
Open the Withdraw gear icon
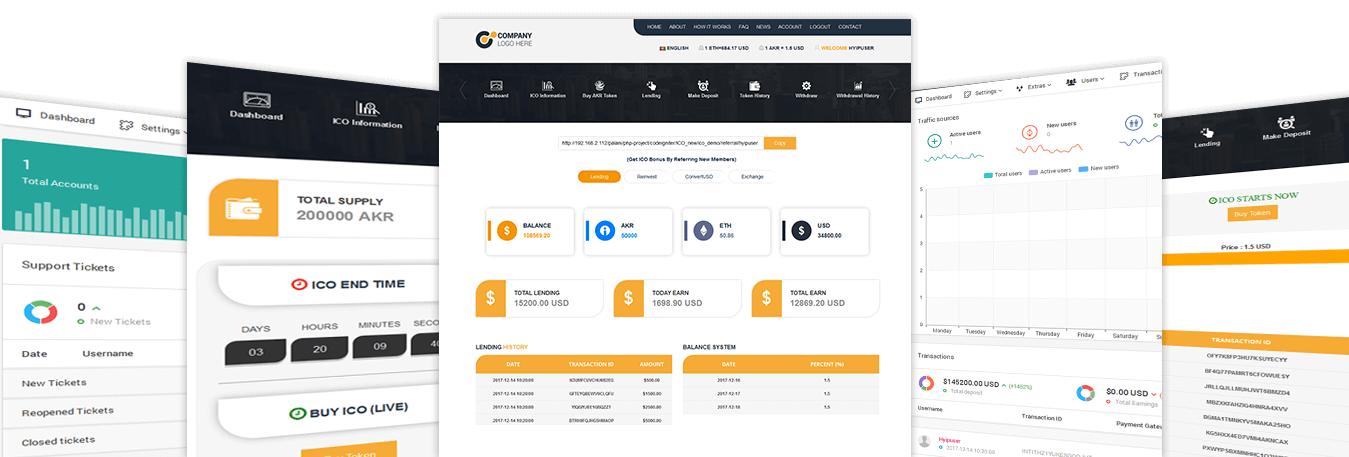[x=806, y=85]
